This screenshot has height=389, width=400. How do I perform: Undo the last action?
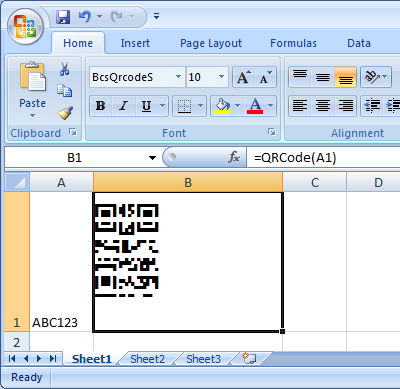pyautogui.click(x=85, y=16)
